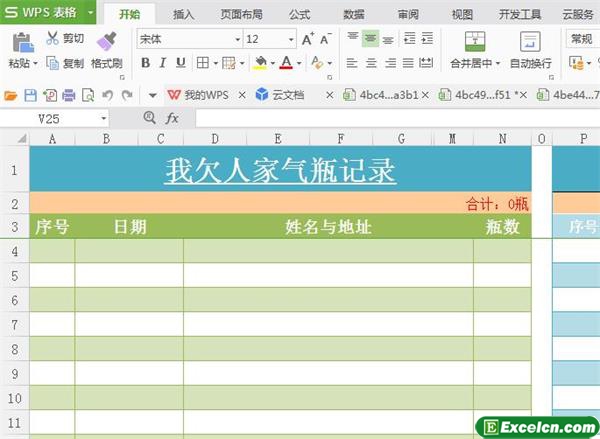The width and height of the screenshot is (600, 439).
Task: Click the increase font size icon
Action: [x=308, y=39]
